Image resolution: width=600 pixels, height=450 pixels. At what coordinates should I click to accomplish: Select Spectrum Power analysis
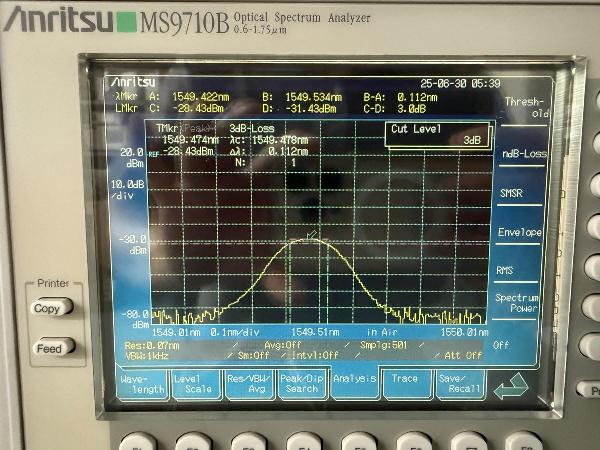517,303
